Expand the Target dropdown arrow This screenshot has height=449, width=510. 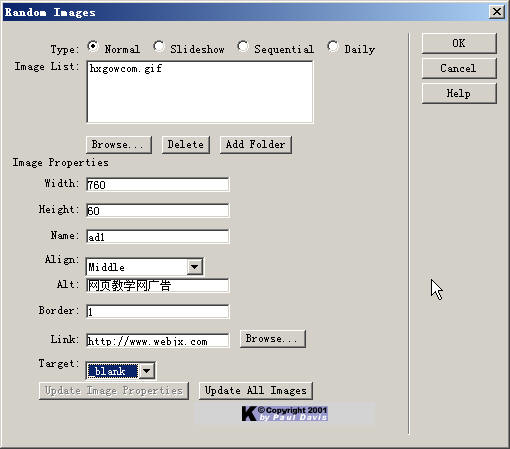pyautogui.click(x=146, y=371)
